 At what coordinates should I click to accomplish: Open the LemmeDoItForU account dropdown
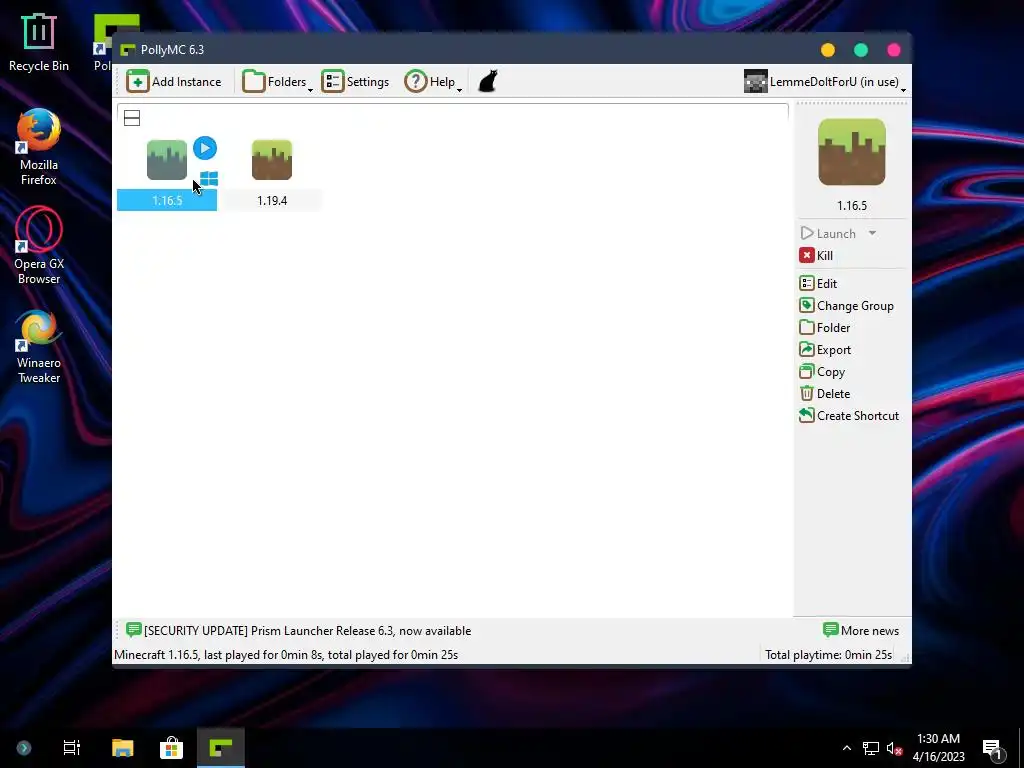click(825, 82)
